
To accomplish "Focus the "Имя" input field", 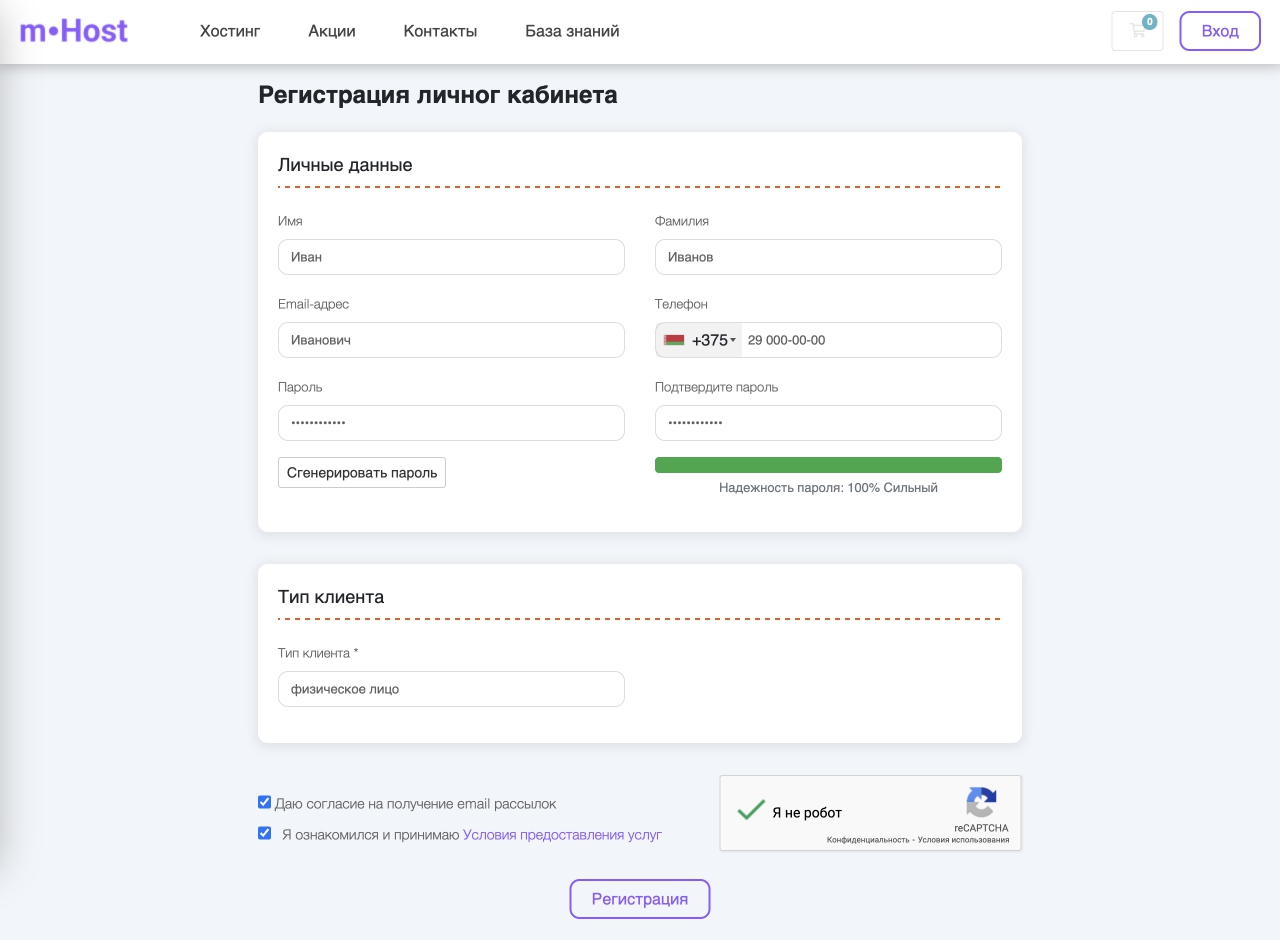I will (451, 257).
